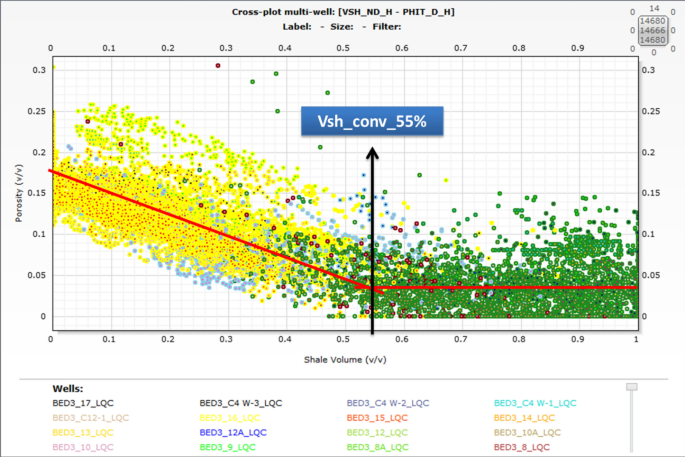Click the Filter: label in header
The width and height of the screenshot is (685, 457).
387,27
